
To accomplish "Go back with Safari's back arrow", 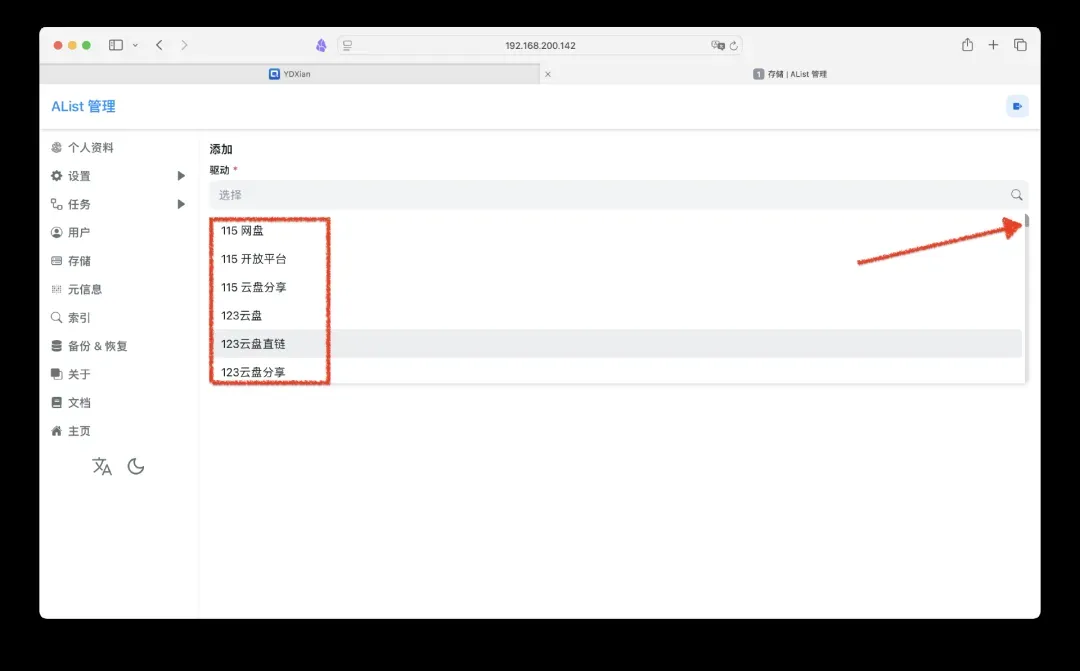I will (x=159, y=45).
